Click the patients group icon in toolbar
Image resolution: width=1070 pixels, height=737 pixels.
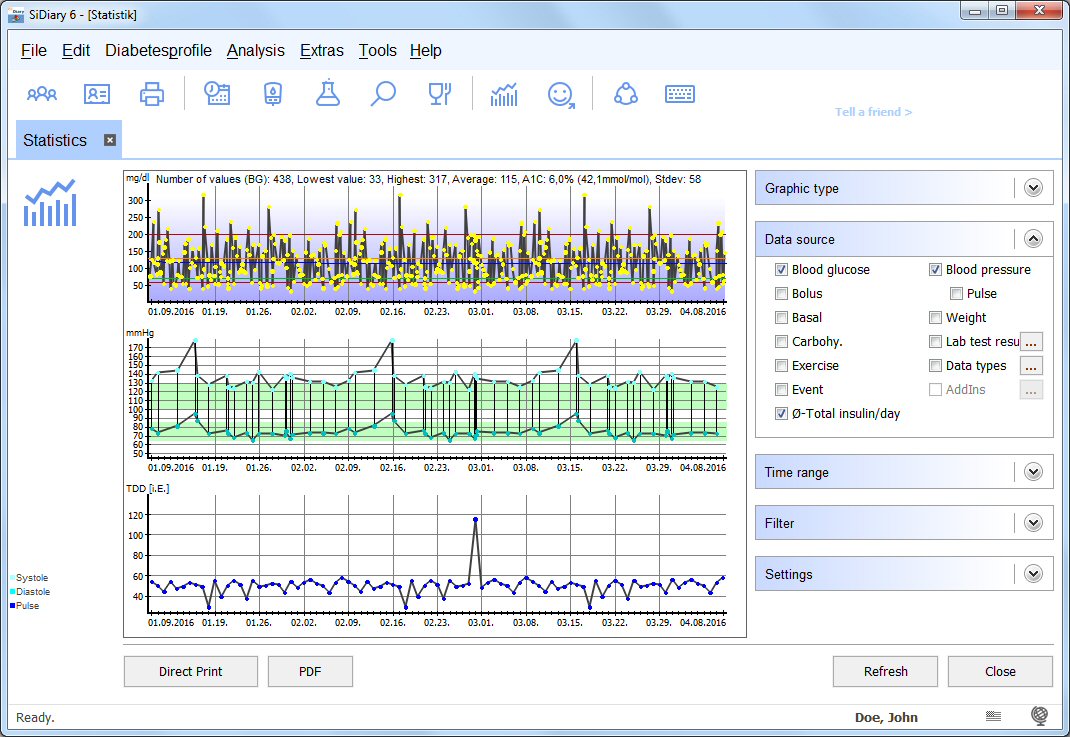(x=42, y=94)
